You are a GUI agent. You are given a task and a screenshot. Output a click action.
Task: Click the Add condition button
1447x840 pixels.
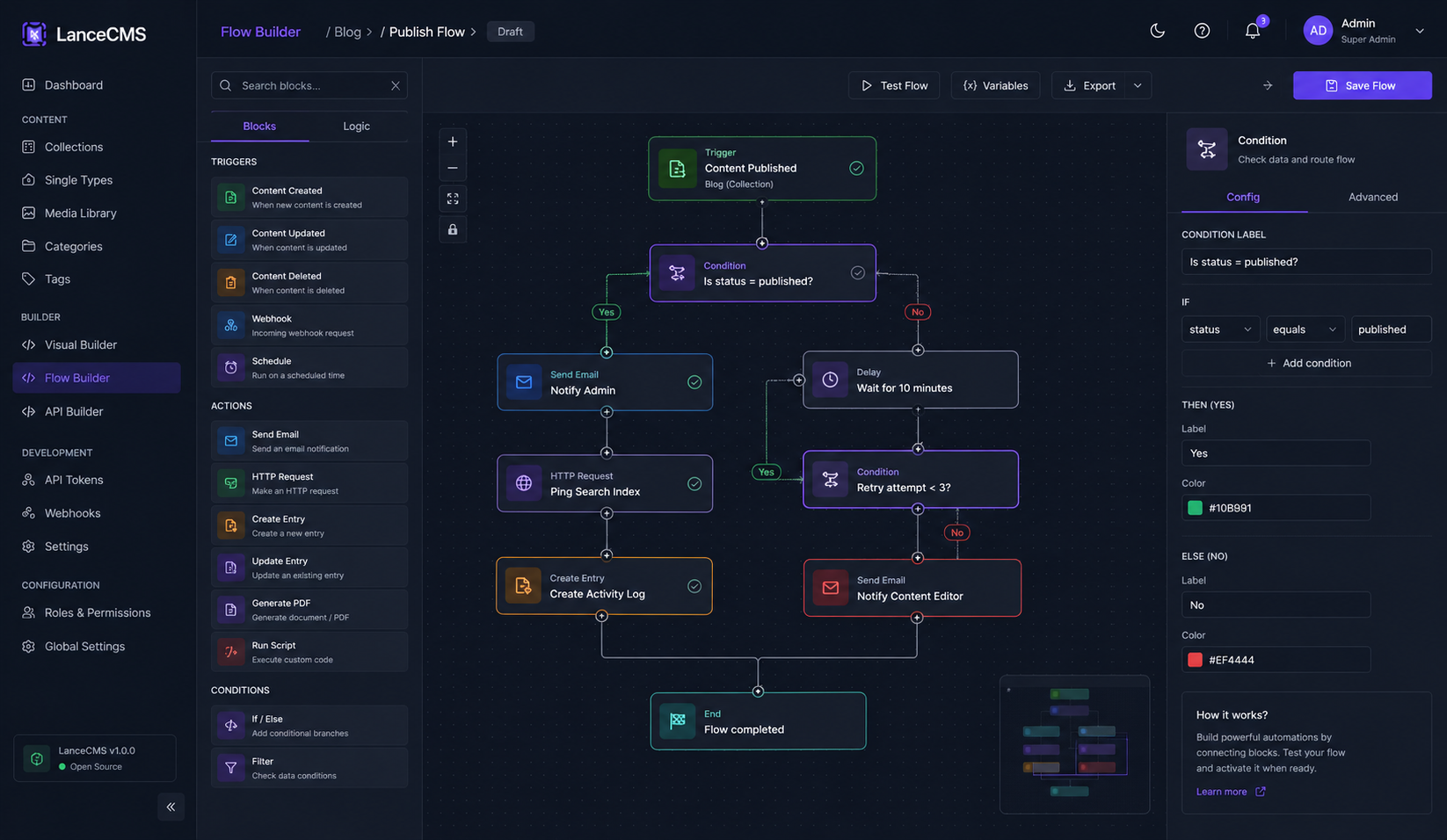click(x=1306, y=363)
